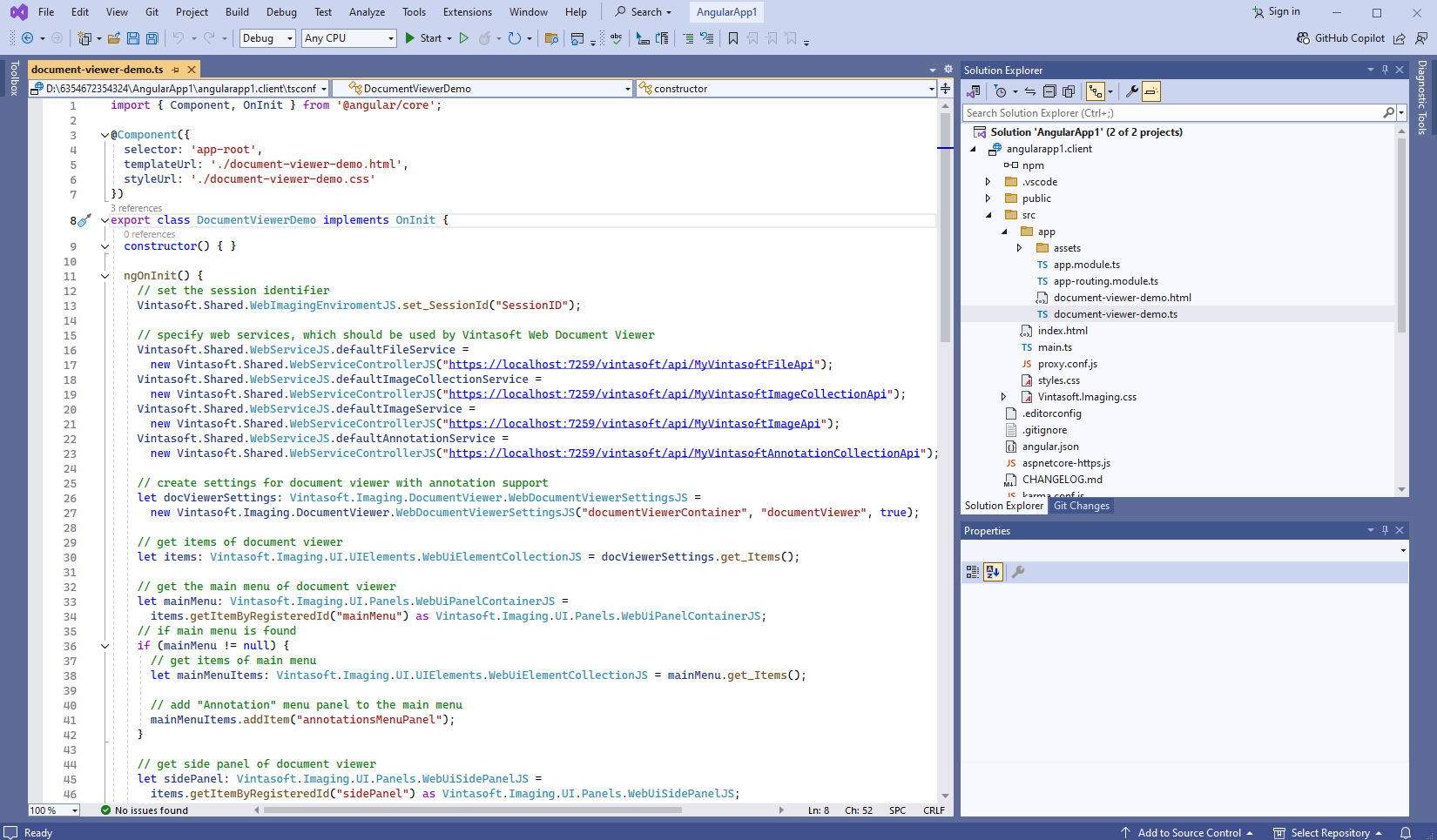Expand the assets folder in Solution Explorer
Viewport: 1437px width, 840px height.
[x=1020, y=248]
